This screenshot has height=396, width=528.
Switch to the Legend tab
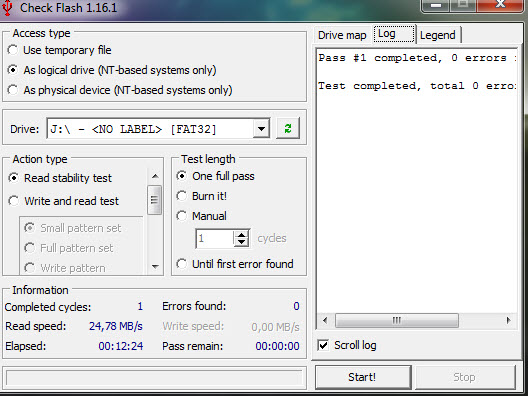pos(438,35)
